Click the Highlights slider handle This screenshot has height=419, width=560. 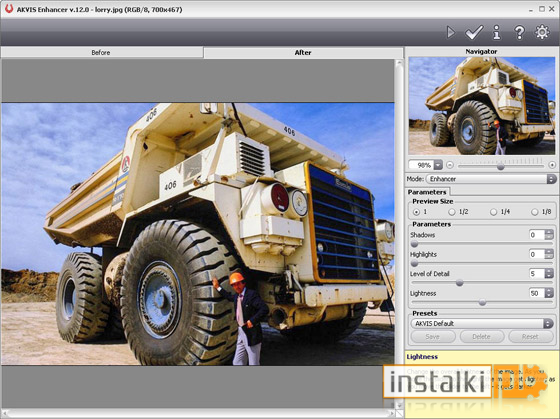[x=414, y=264]
